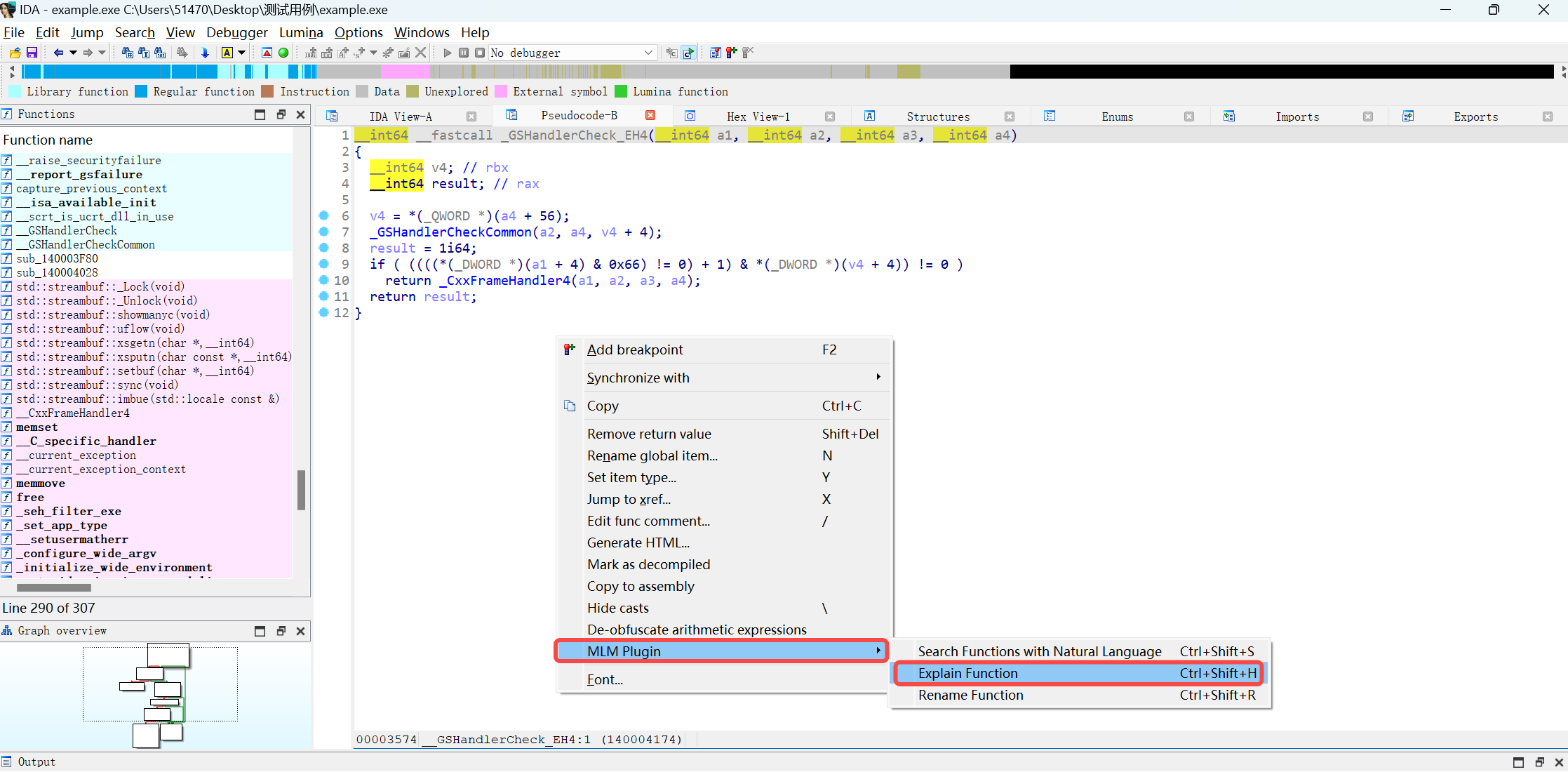Terminate the process with the stop button
This screenshot has height=772, width=1568.
(480, 53)
